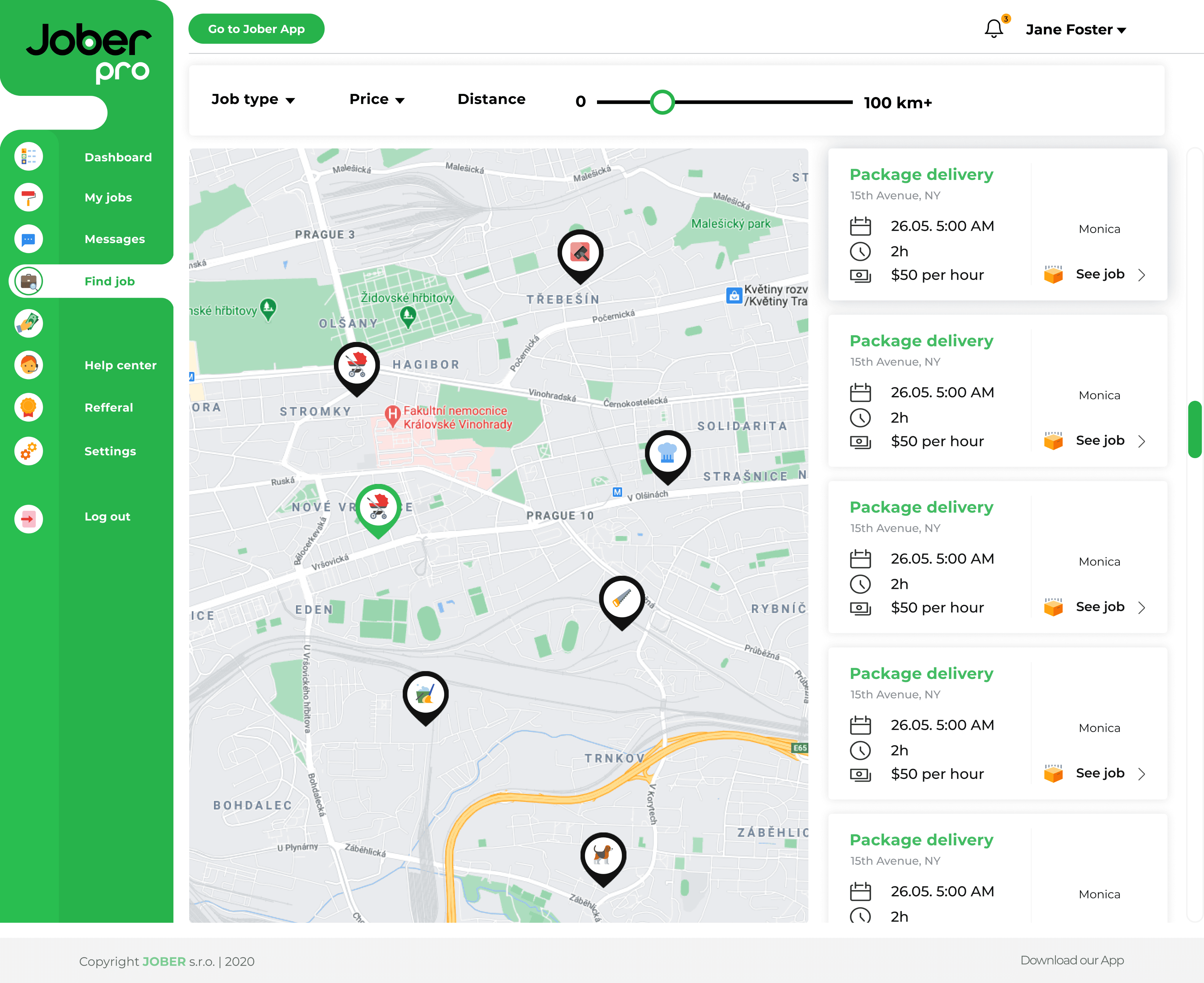Click the notification bell icon

pyautogui.click(x=994, y=28)
